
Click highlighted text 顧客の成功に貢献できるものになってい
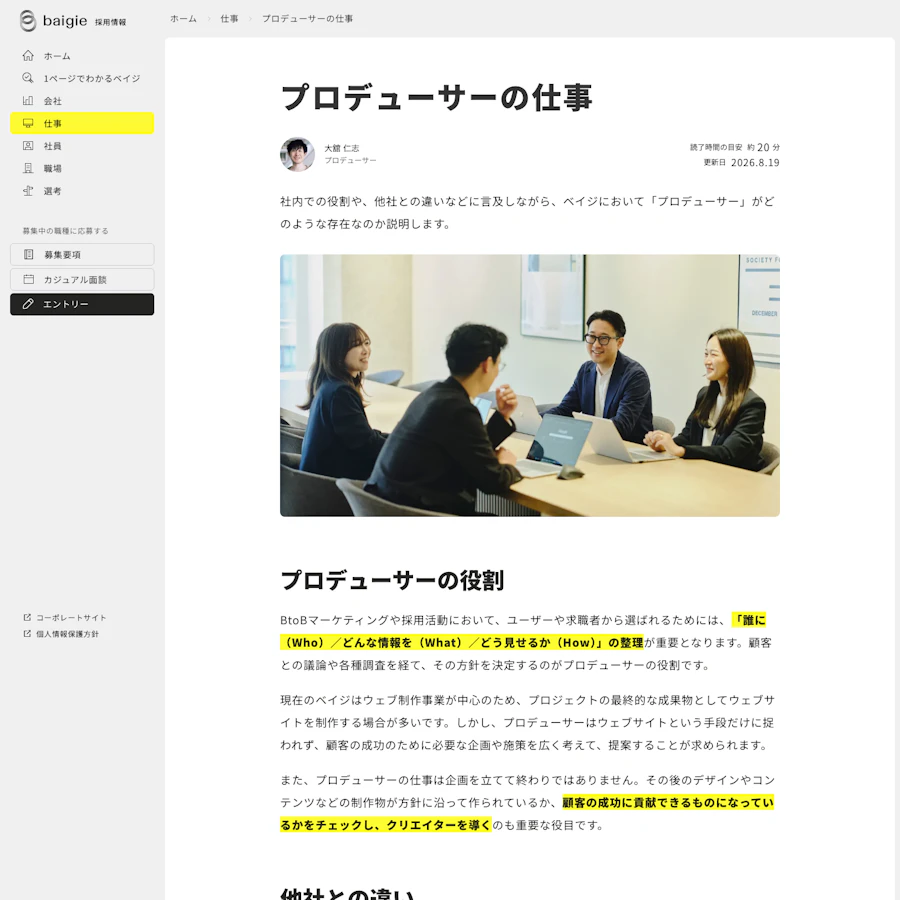pos(668,802)
